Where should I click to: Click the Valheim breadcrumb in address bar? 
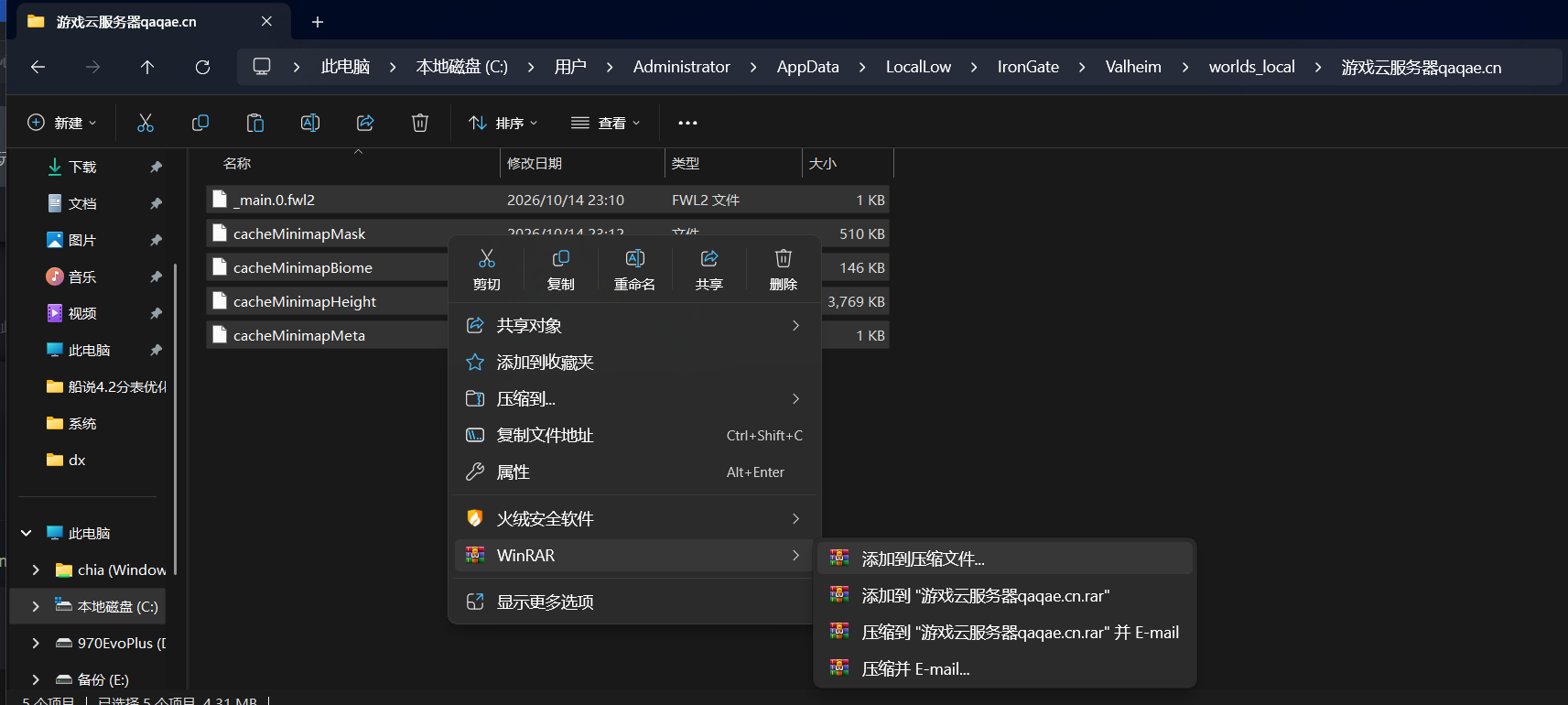(x=1133, y=67)
